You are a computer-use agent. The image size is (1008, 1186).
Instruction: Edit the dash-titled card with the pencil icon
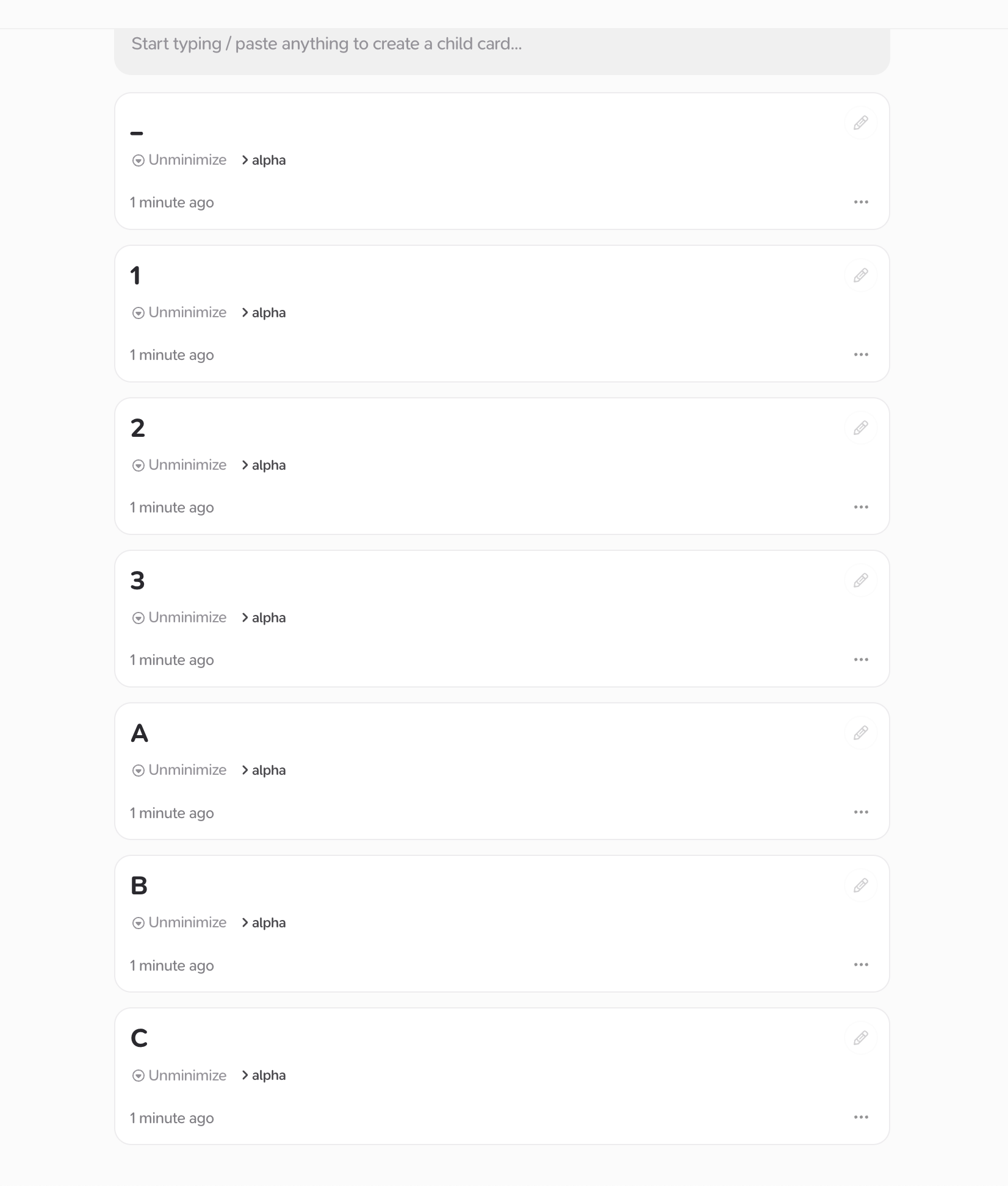click(x=860, y=123)
